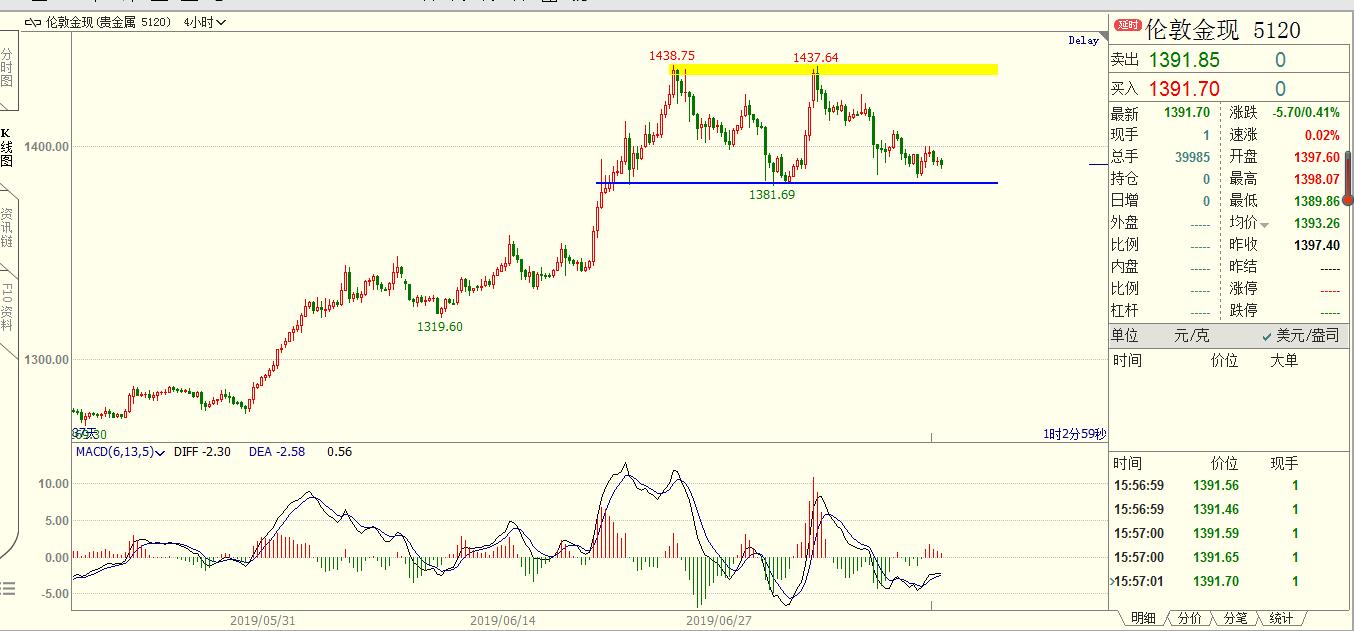Image resolution: width=1354 pixels, height=631 pixels.
Task: Click the 2019/05/31 date axis label
Action: [x=263, y=621]
